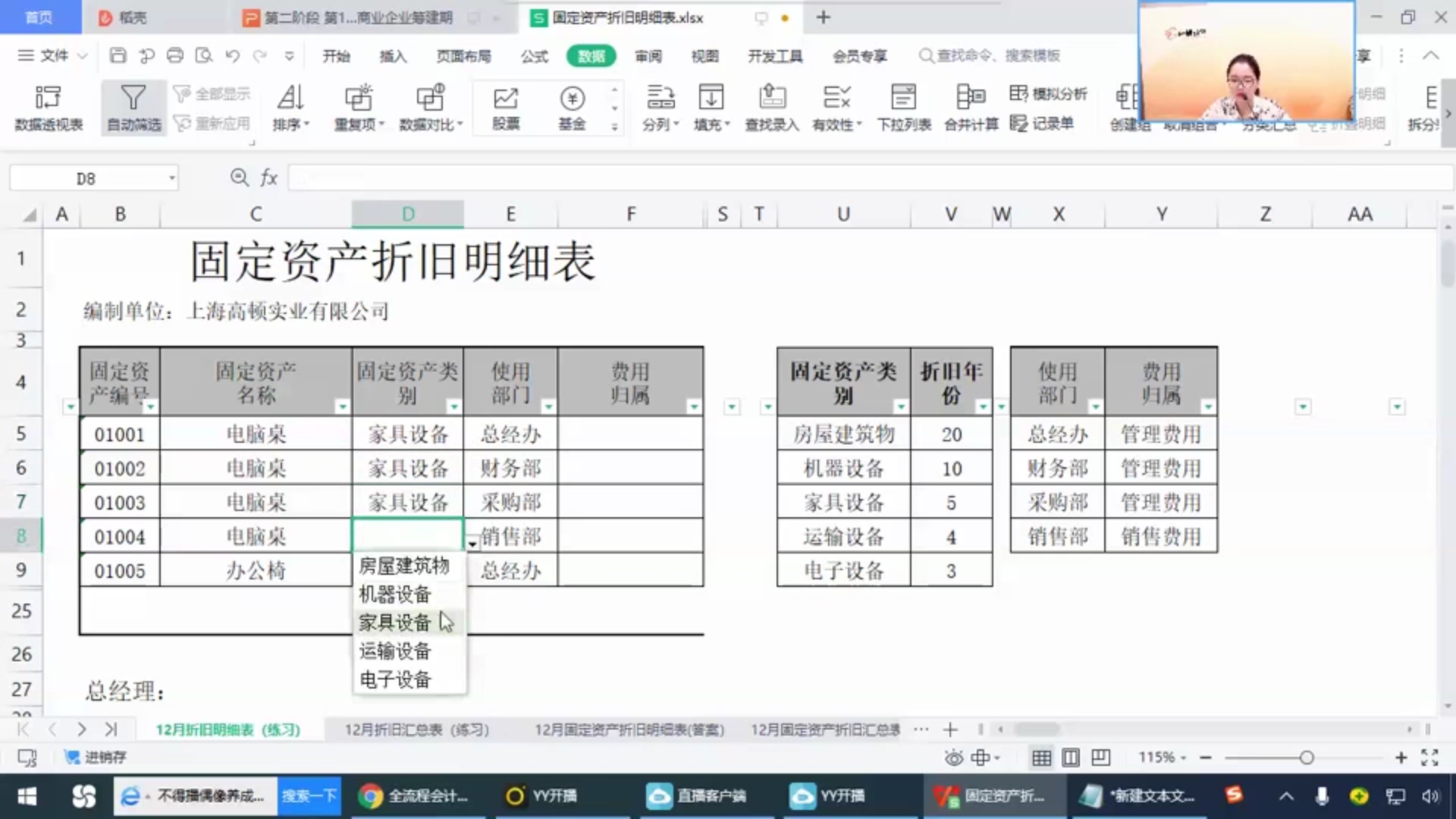The image size is (1456, 819).
Task: Select 电子设备 option in the cell dropdown
Action: point(395,679)
